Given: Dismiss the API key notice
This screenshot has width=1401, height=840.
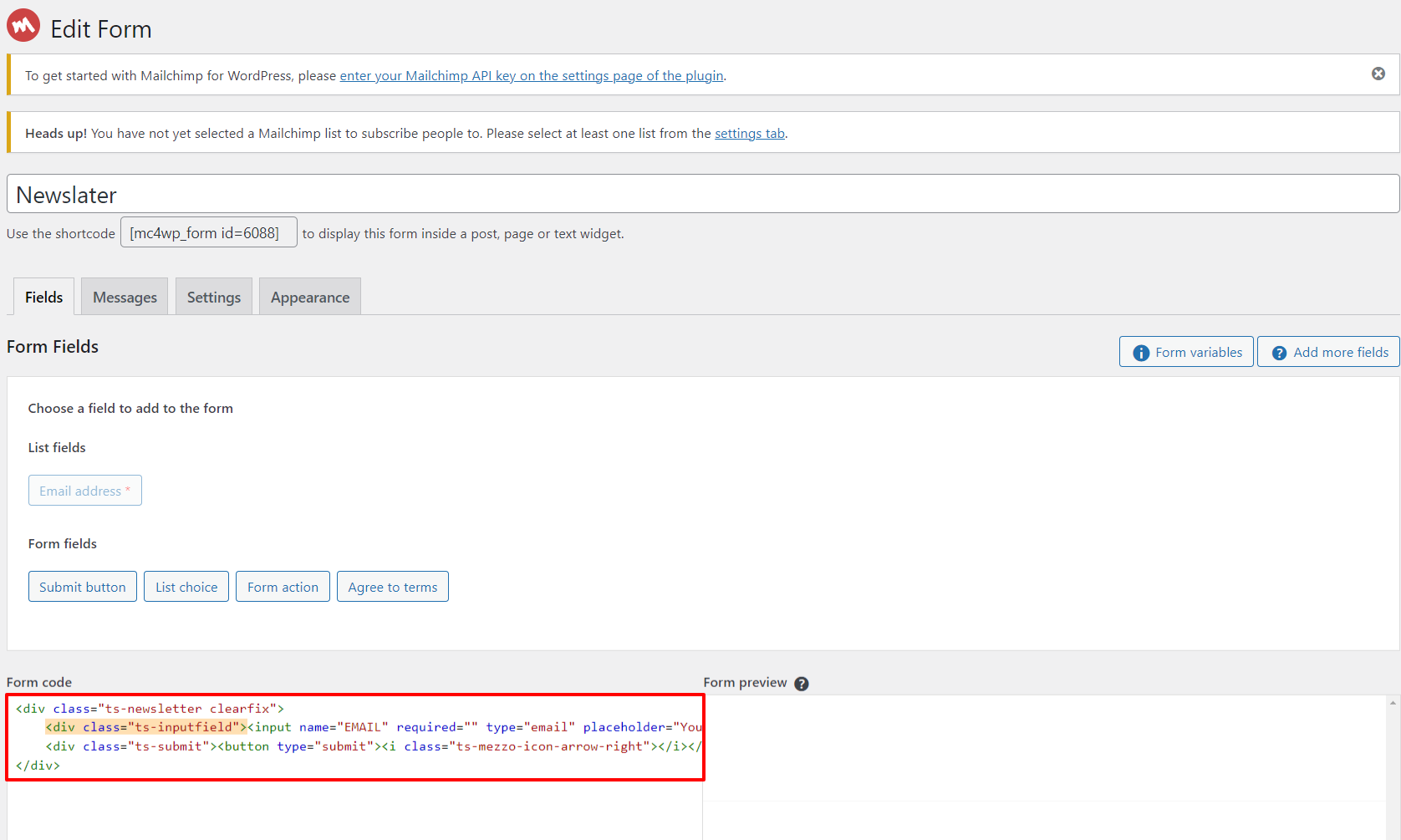Looking at the screenshot, I should [1378, 74].
